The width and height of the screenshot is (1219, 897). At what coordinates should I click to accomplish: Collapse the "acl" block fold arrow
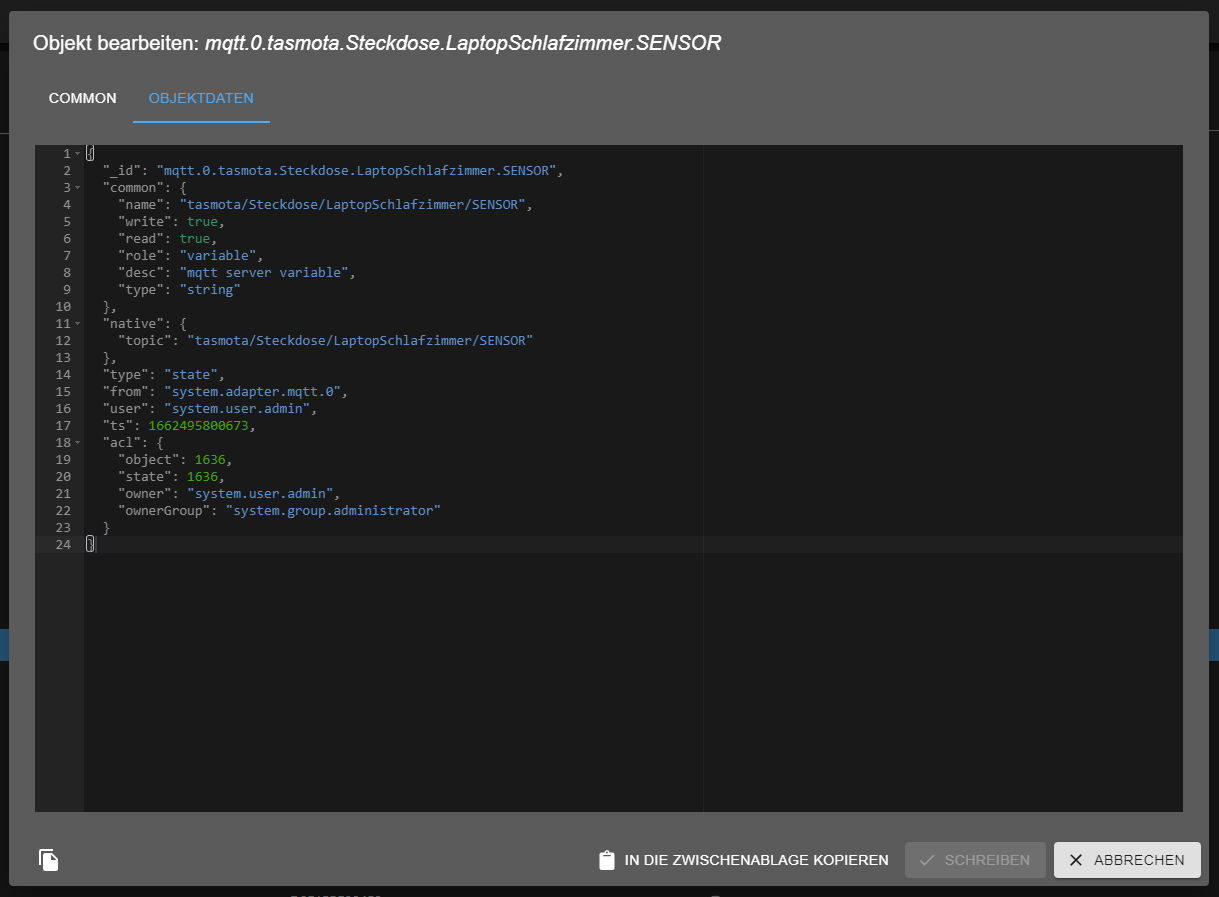pyautogui.click(x=77, y=443)
